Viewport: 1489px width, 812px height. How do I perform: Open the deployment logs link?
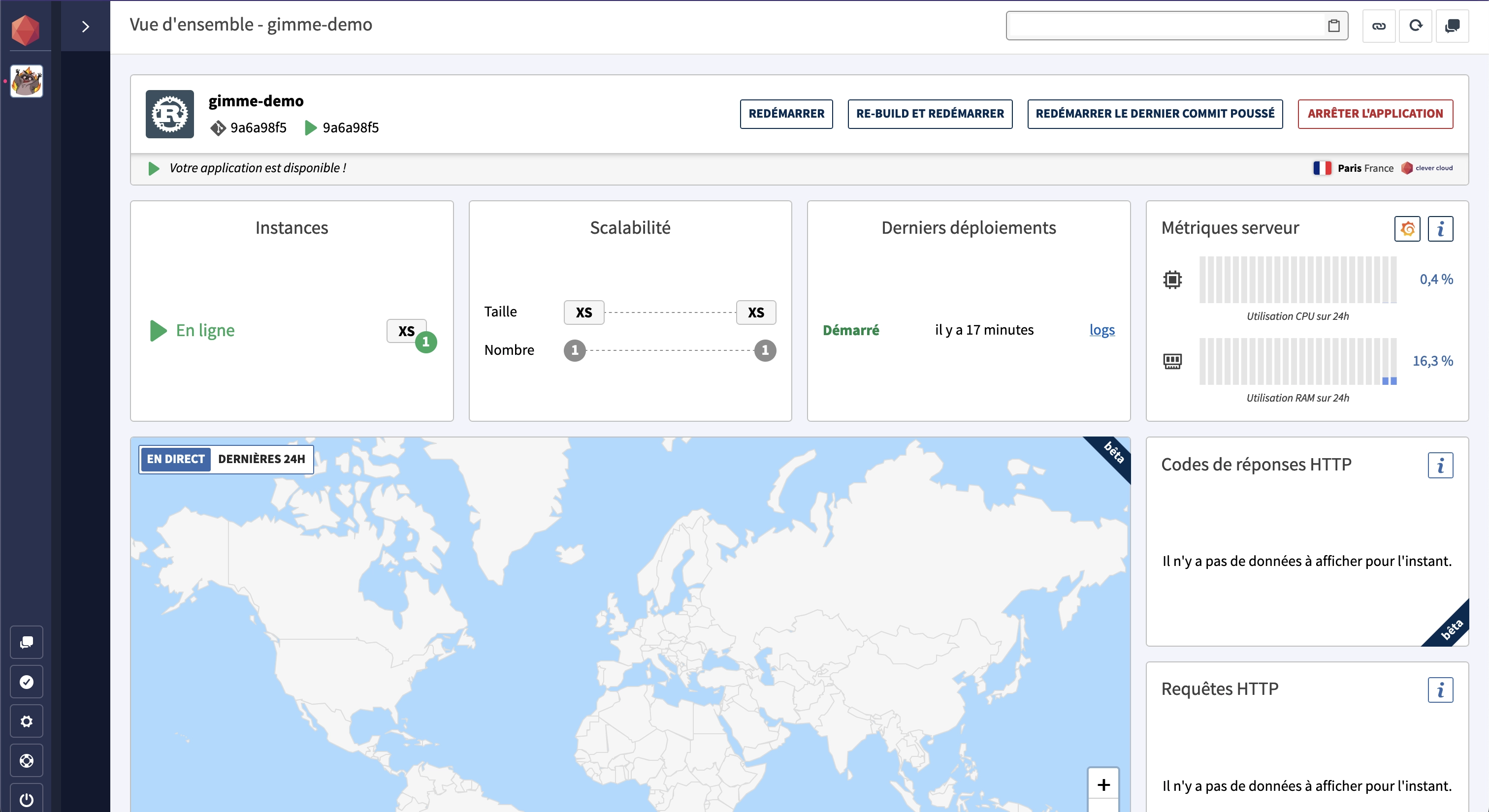pyautogui.click(x=1101, y=330)
